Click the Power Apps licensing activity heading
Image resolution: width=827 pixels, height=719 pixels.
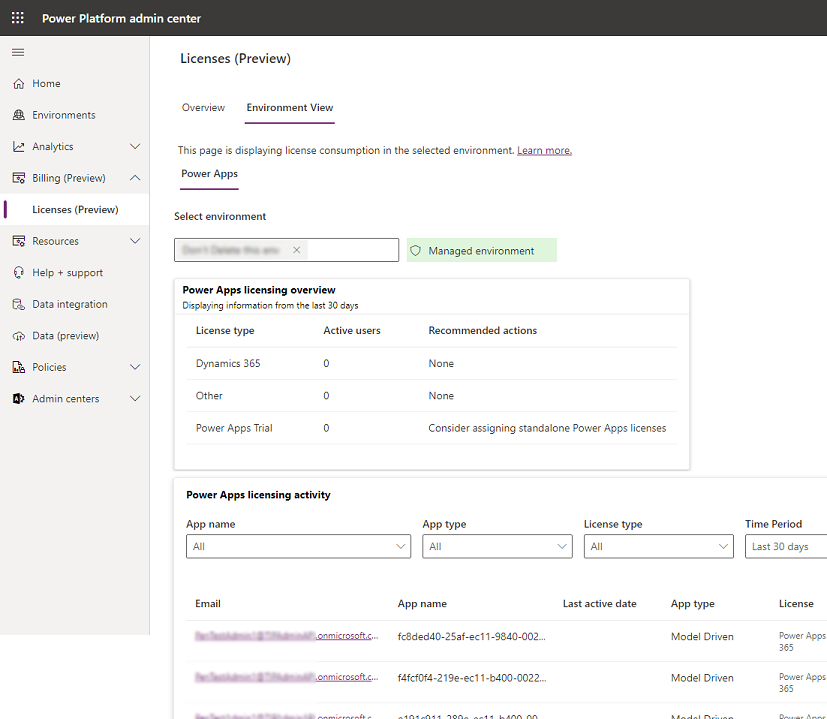(258, 495)
